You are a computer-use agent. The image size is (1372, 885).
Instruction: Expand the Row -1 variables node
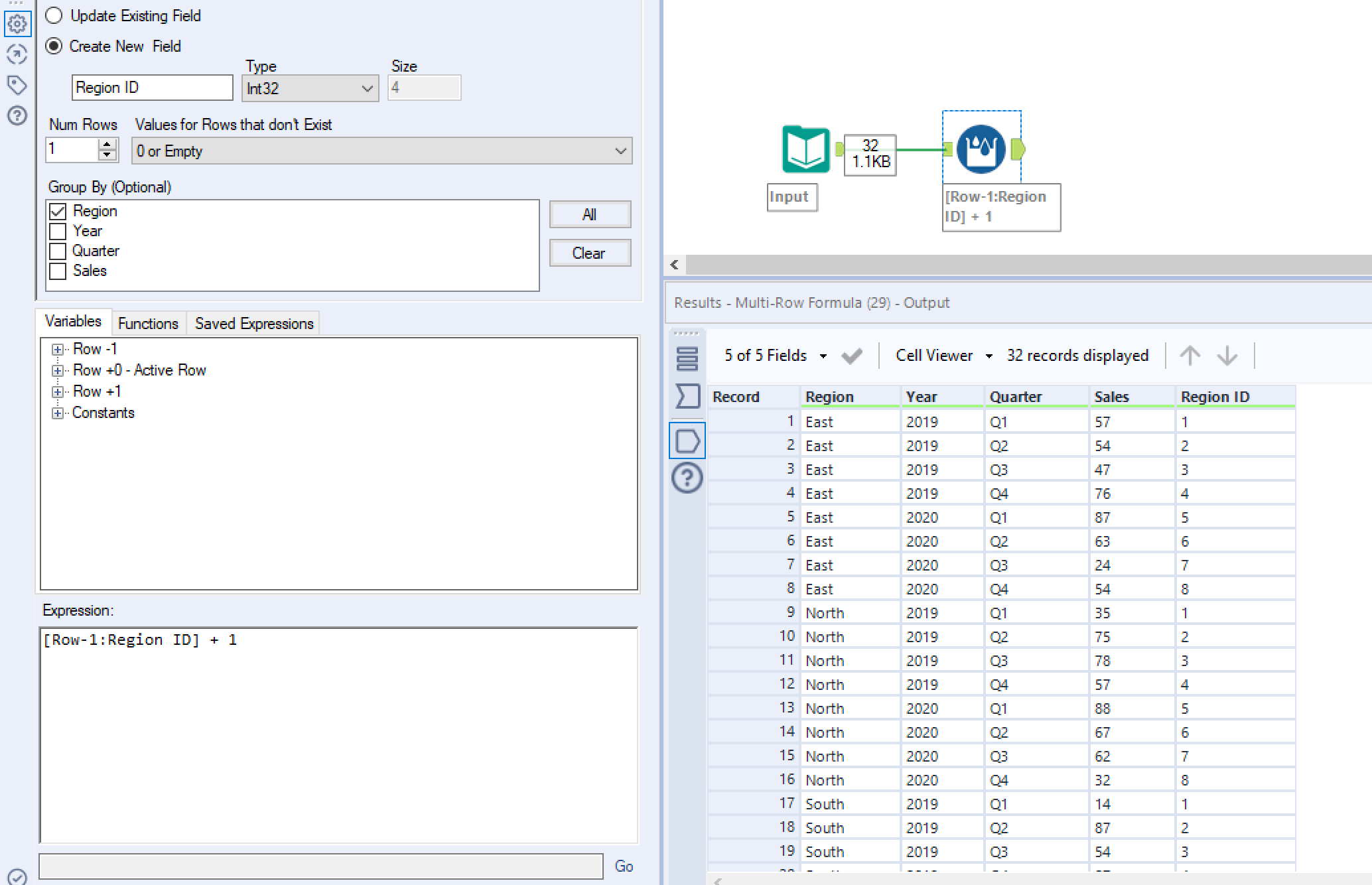click(58, 349)
